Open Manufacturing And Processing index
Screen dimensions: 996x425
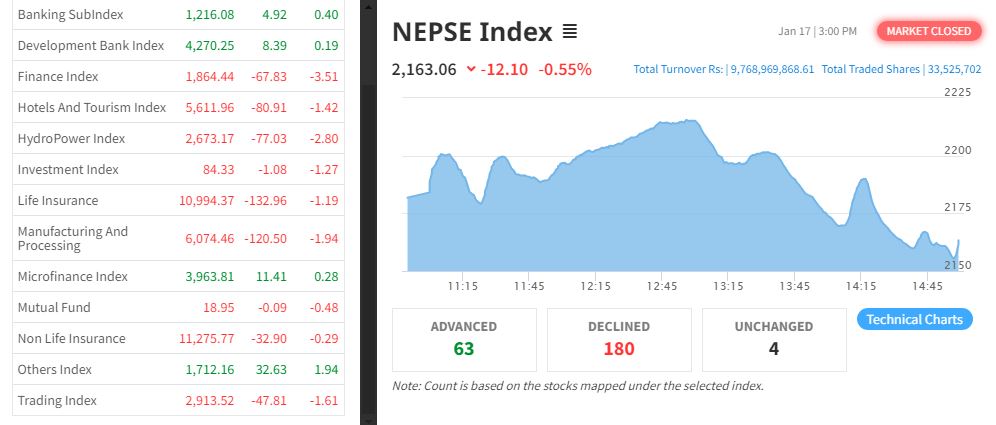click(x=73, y=238)
